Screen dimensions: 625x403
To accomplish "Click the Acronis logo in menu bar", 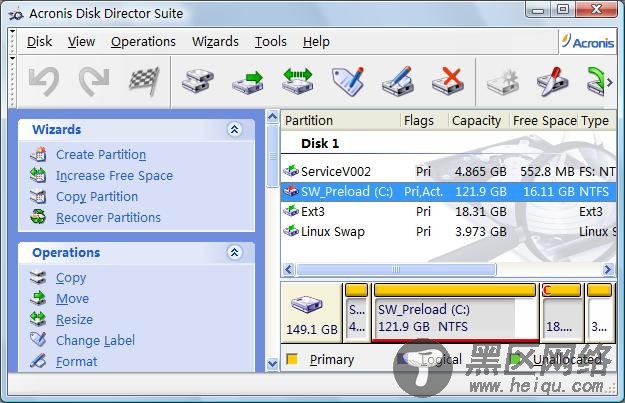I will click(588, 42).
